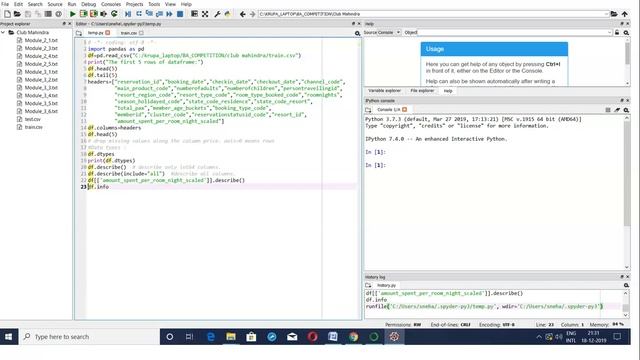Open train.csv in the project tree
The image size is (640, 360).
[x=33, y=127]
